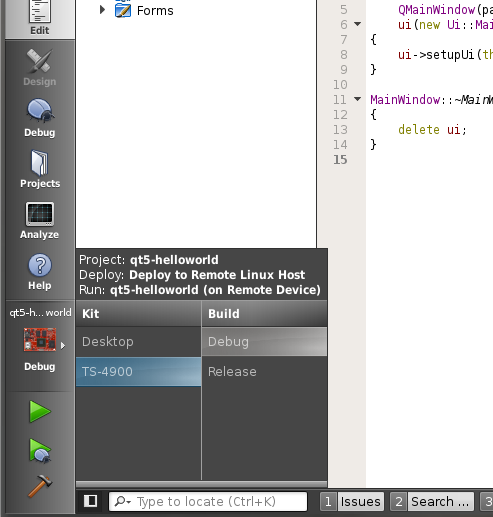Open the Help mode

pos(40,271)
